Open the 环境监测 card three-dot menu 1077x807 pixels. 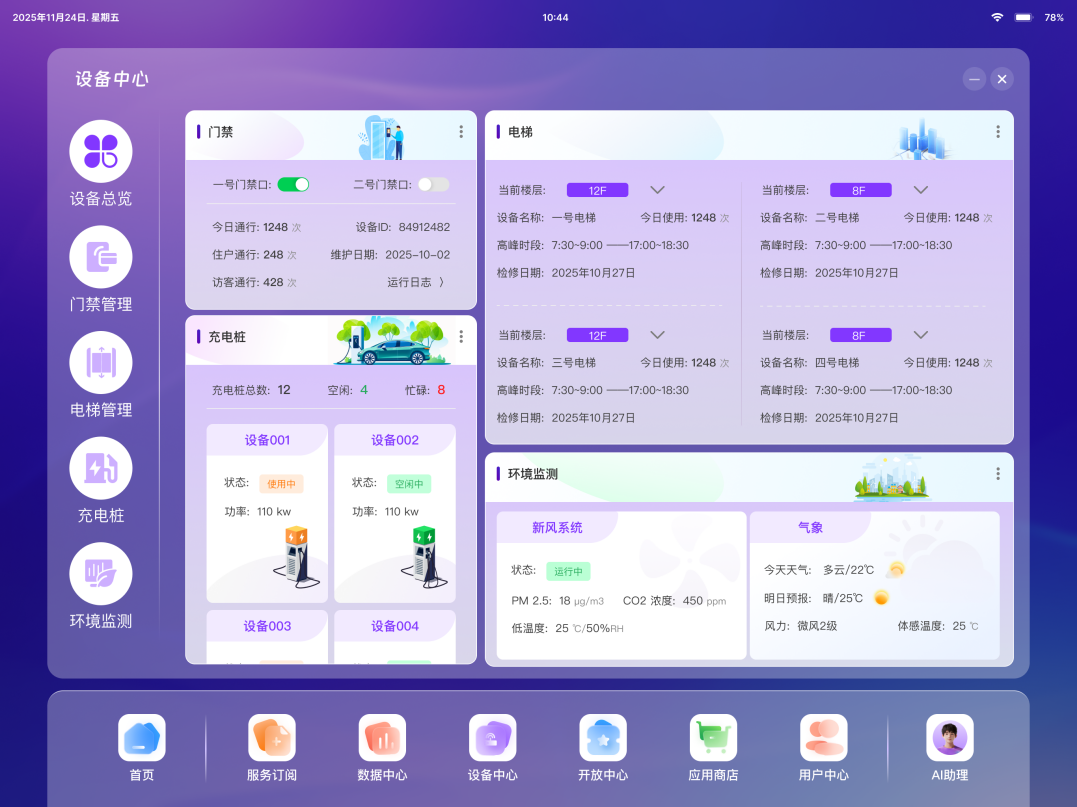[997, 474]
